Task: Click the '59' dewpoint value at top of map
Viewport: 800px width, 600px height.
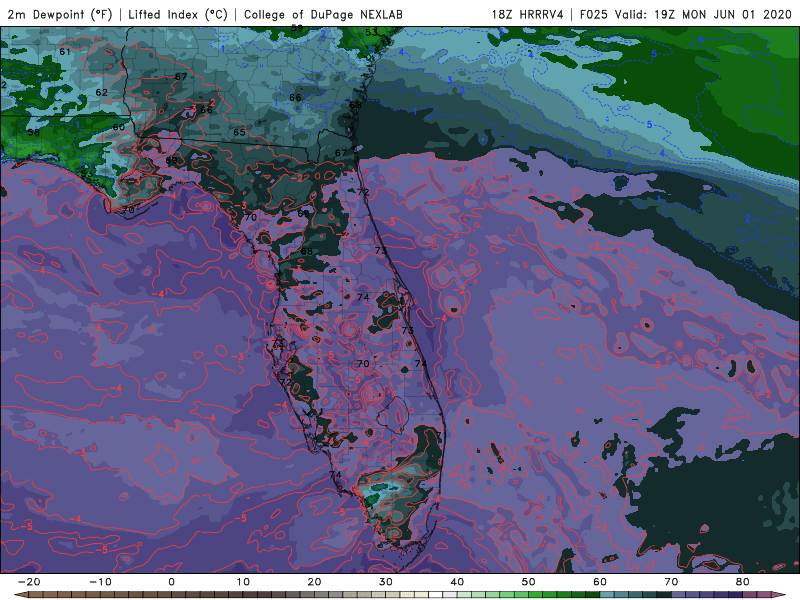Action: [x=296, y=28]
